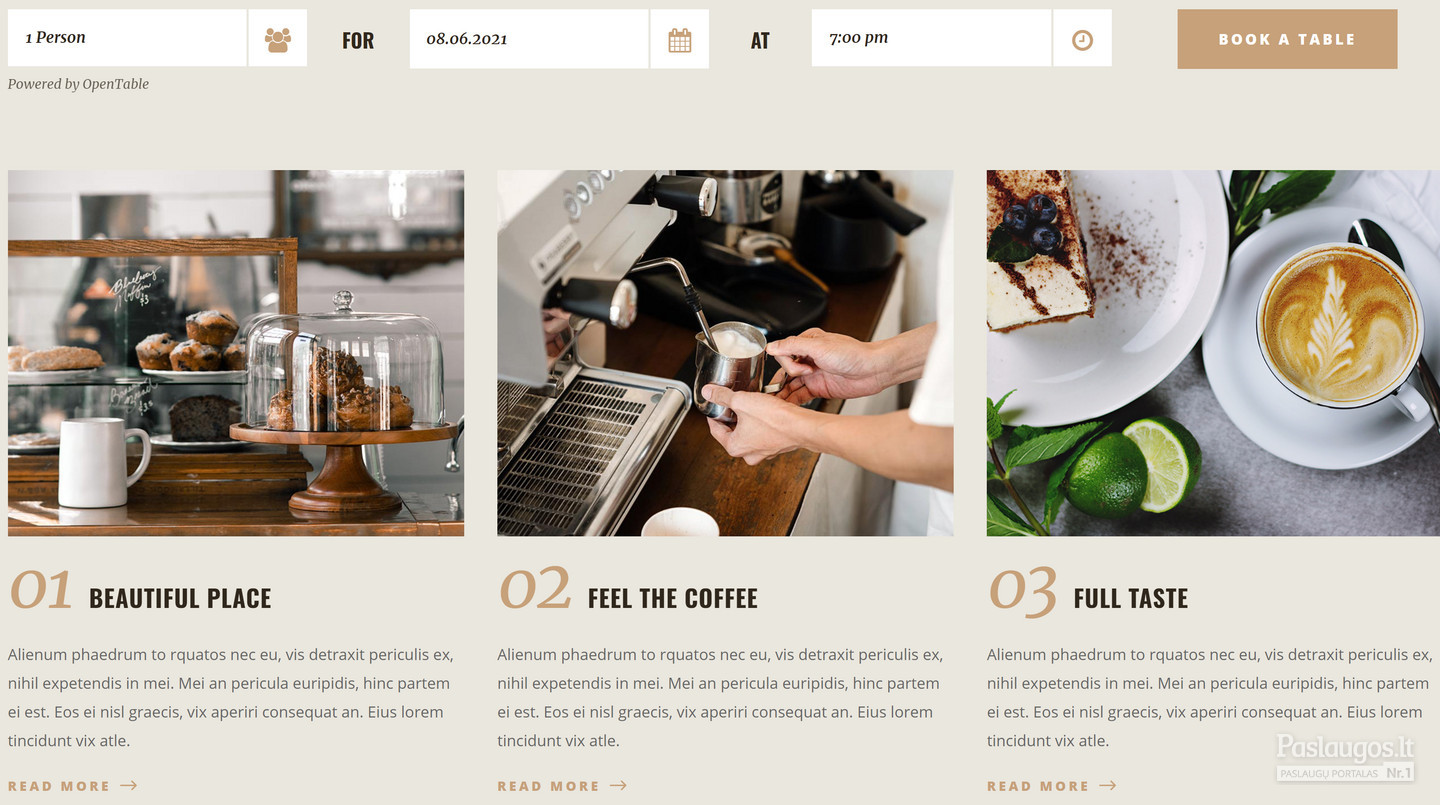Open the espresso machine barista photo
Screen dimensions: 1440x805
725,353
